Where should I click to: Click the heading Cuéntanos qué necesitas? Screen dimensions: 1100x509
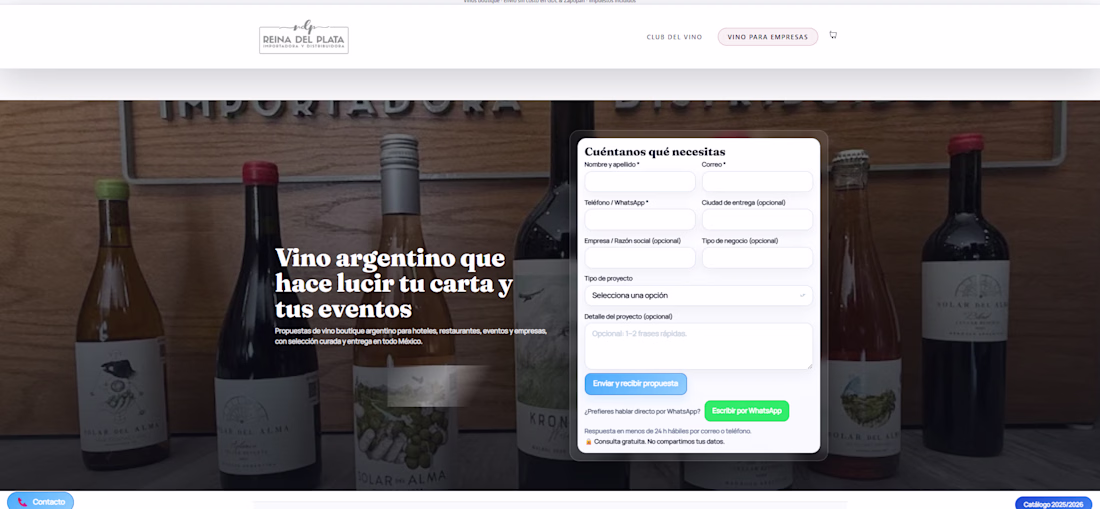click(x=655, y=151)
